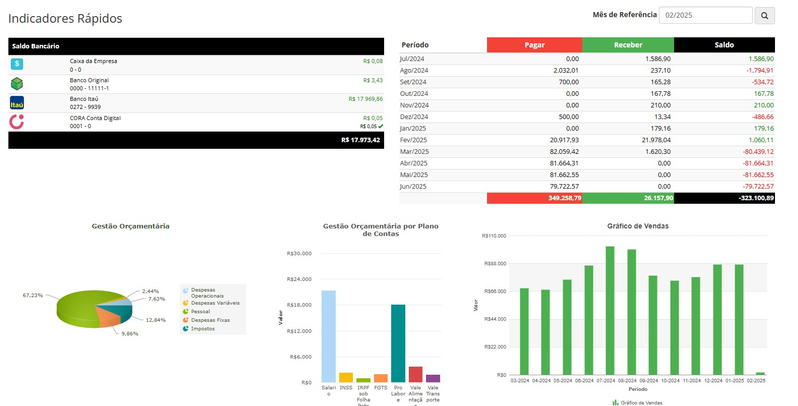This screenshot has height=406, width=798.
Task: Click the Banco Itaú logo icon
Action: coord(17,102)
